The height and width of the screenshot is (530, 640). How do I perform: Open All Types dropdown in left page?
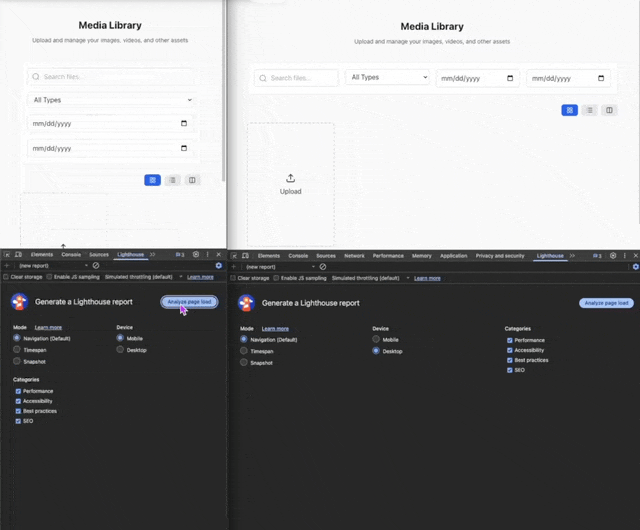(x=111, y=100)
